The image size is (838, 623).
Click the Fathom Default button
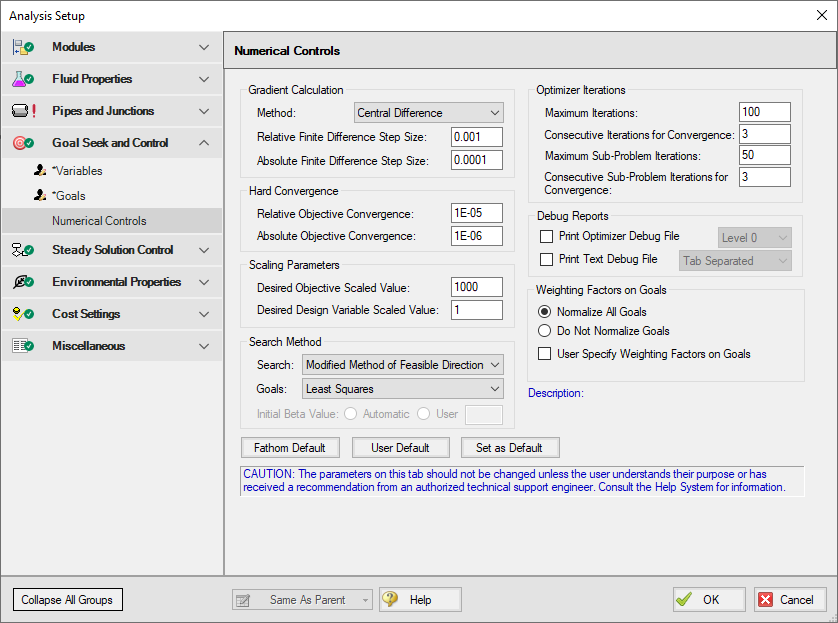pyautogui.click(x=290, y=447)
